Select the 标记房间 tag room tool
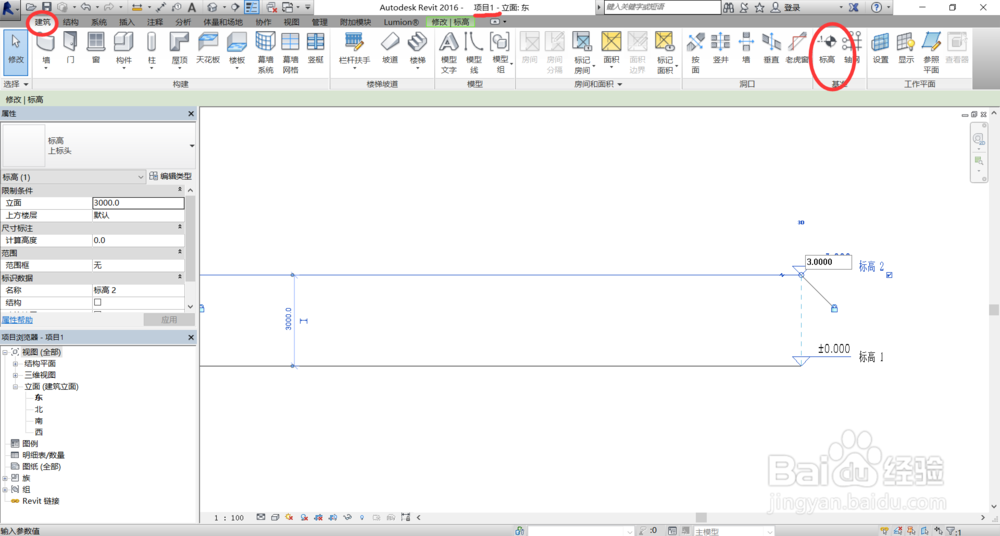This screenshot has width=1000, height=536. pos(582,52)
